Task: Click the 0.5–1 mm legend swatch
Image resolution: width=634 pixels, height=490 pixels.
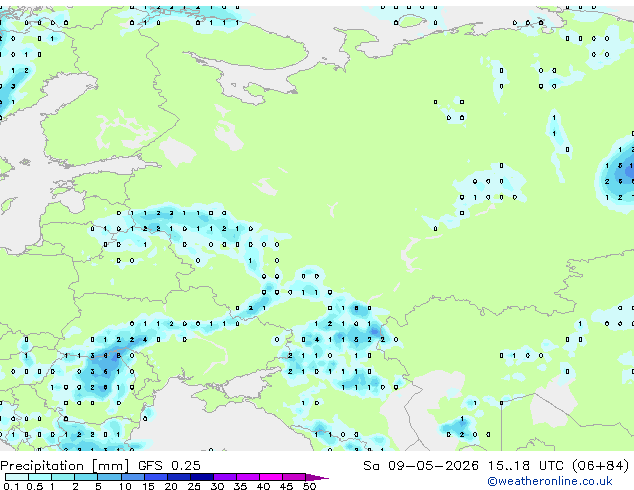Action: (40, 477)
